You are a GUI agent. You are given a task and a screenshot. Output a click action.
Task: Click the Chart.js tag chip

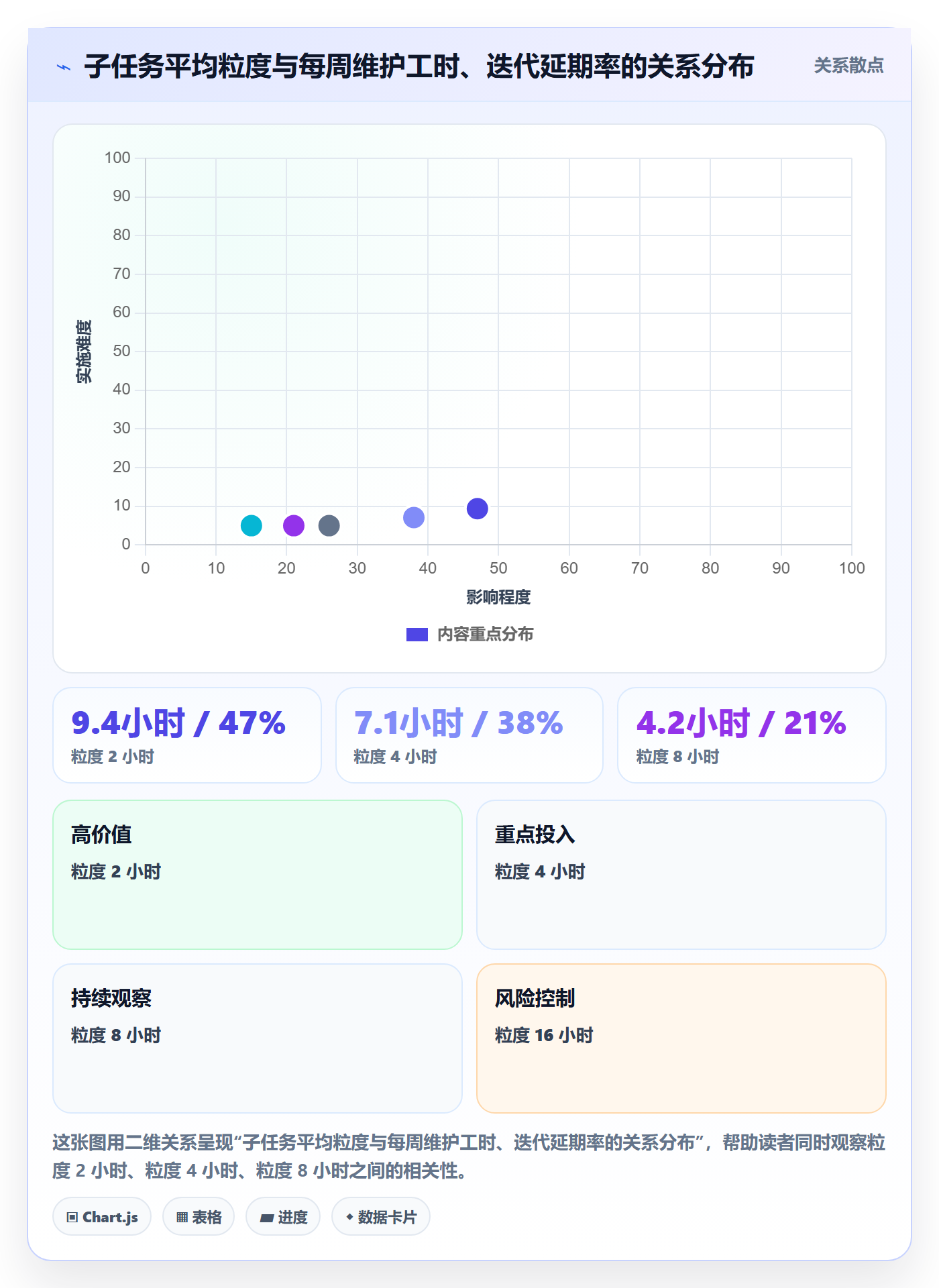coord(102,1217)
